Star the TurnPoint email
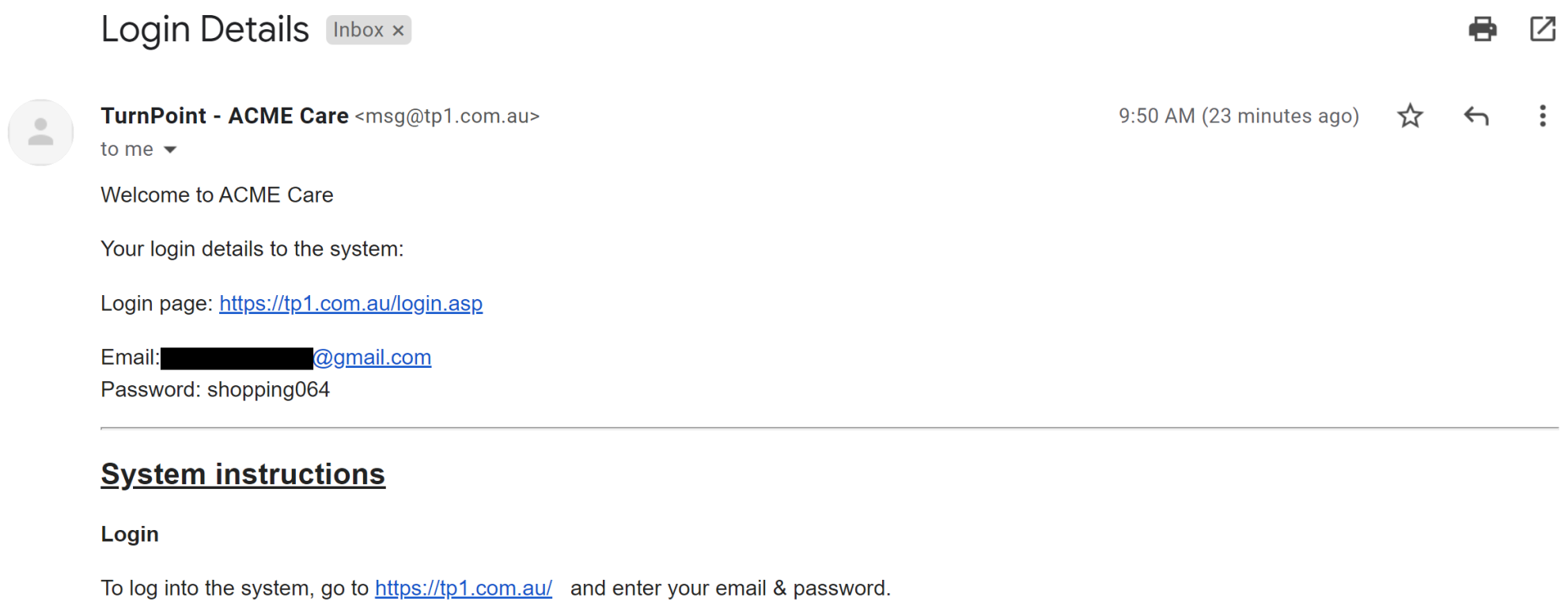 [1410, 116]
